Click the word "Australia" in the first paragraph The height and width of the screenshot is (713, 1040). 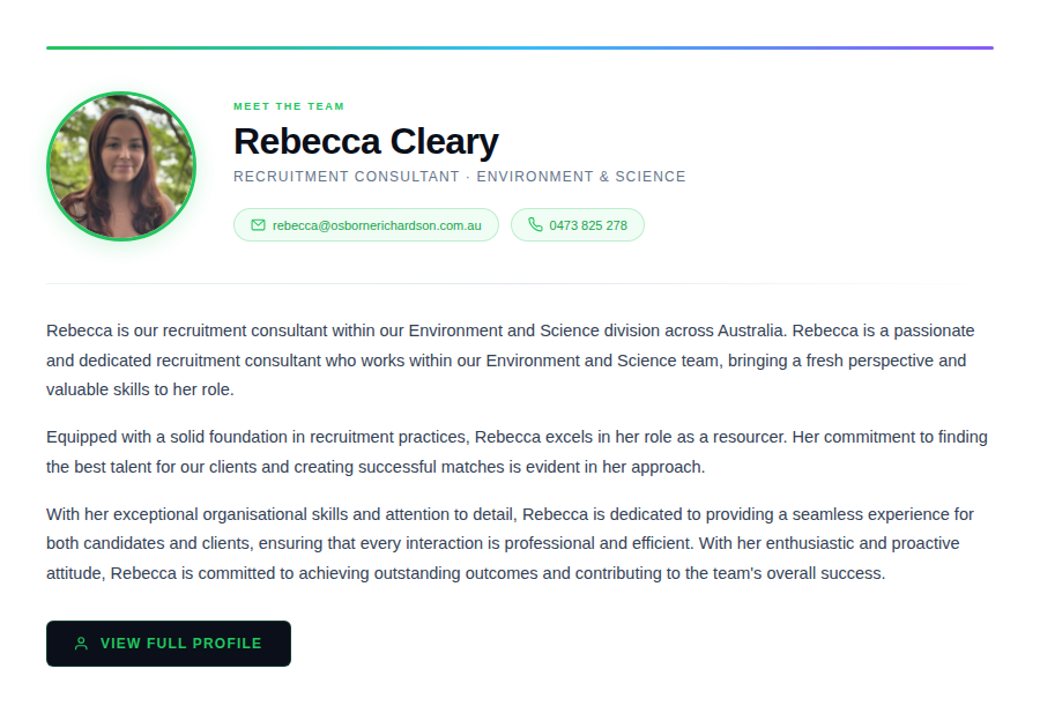pos(751,331)
